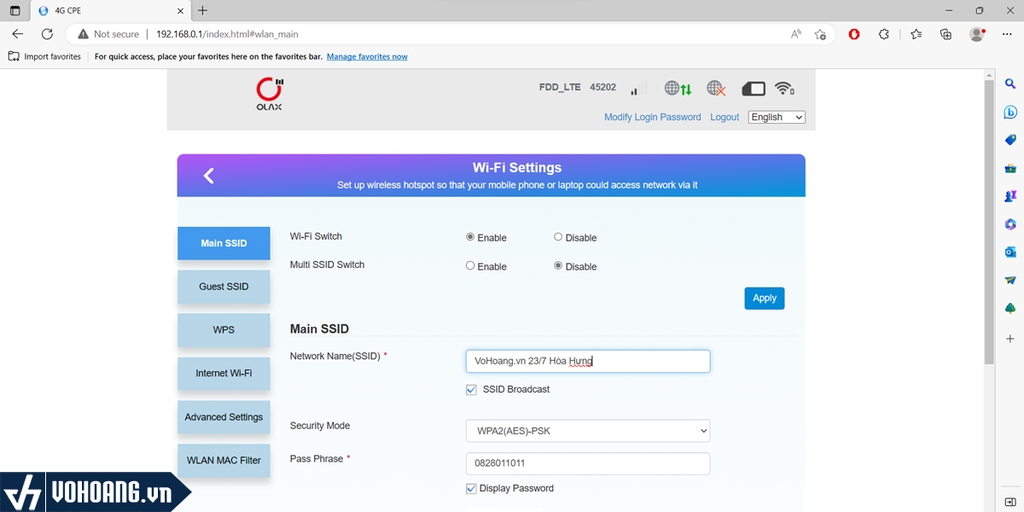Open the Shopping tag sidebar icon
Image resolution: width=1024 pixels, height=512 pixels.
pos(1010,140)
